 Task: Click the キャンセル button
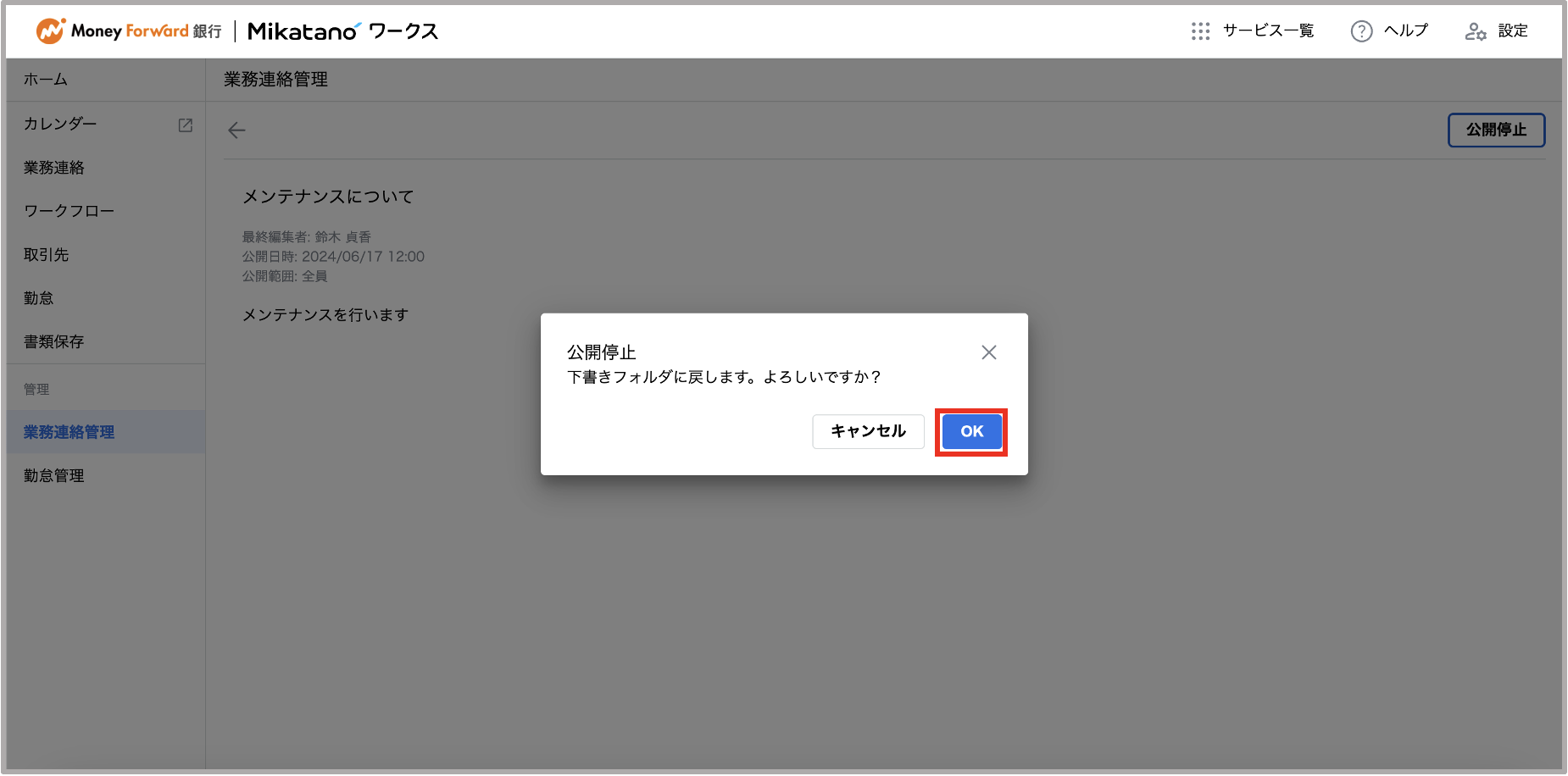[x=868, y=431]
